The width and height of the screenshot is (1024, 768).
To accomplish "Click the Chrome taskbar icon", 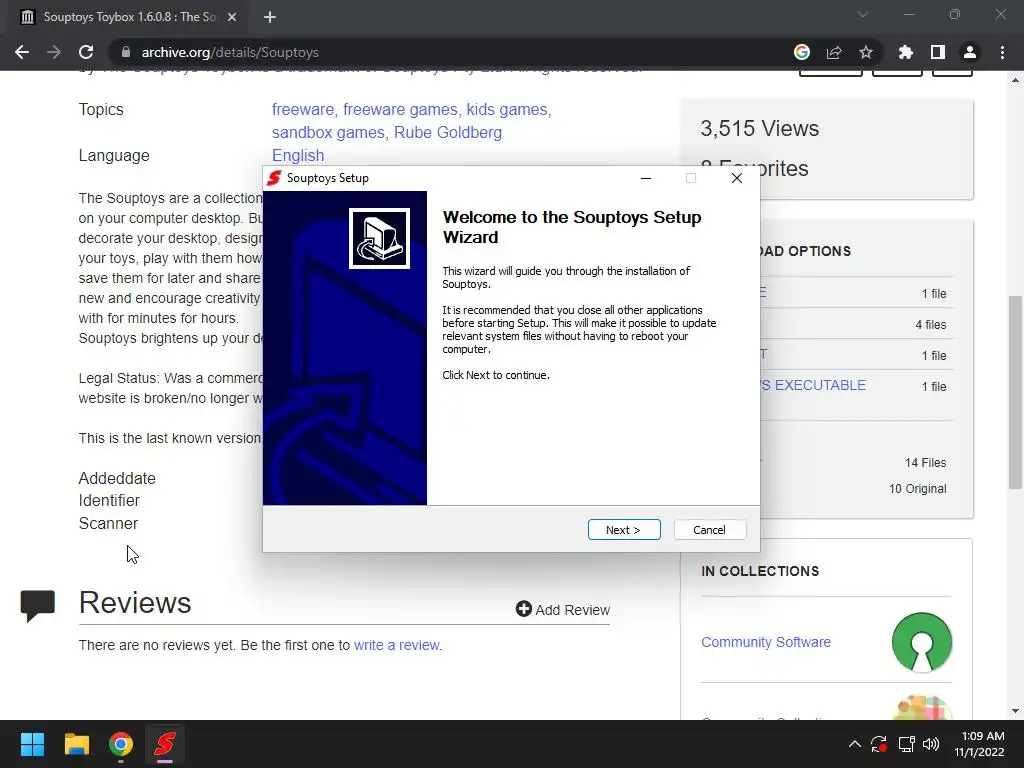I will [x=121, y=744].
